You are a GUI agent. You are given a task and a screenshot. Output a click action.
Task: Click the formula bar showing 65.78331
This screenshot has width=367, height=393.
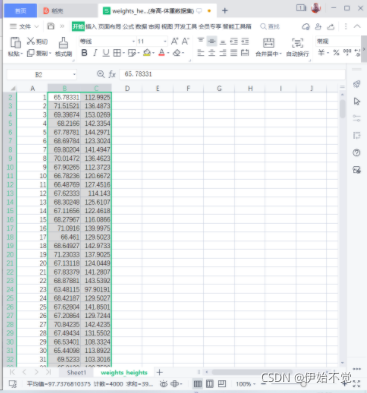click(232, 74)
